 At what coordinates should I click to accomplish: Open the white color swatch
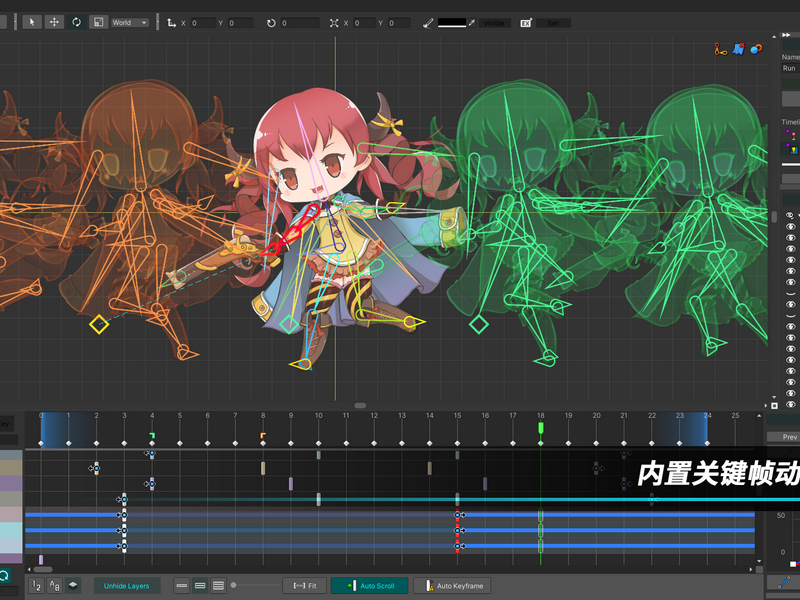tap(452, 23)
